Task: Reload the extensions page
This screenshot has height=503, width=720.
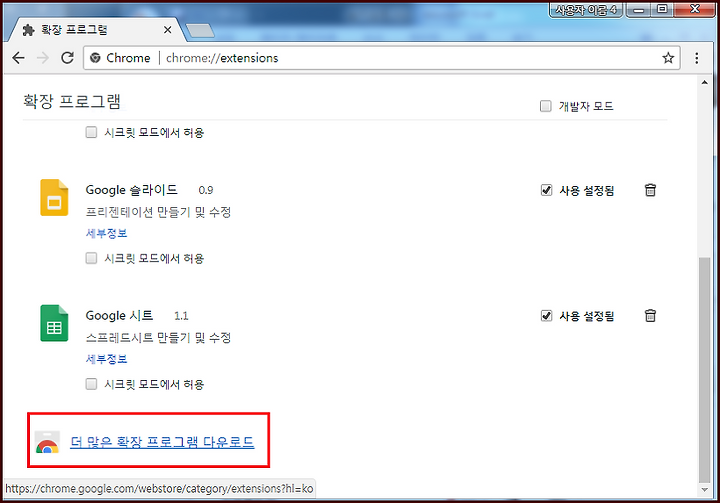Action: point(68,58)
